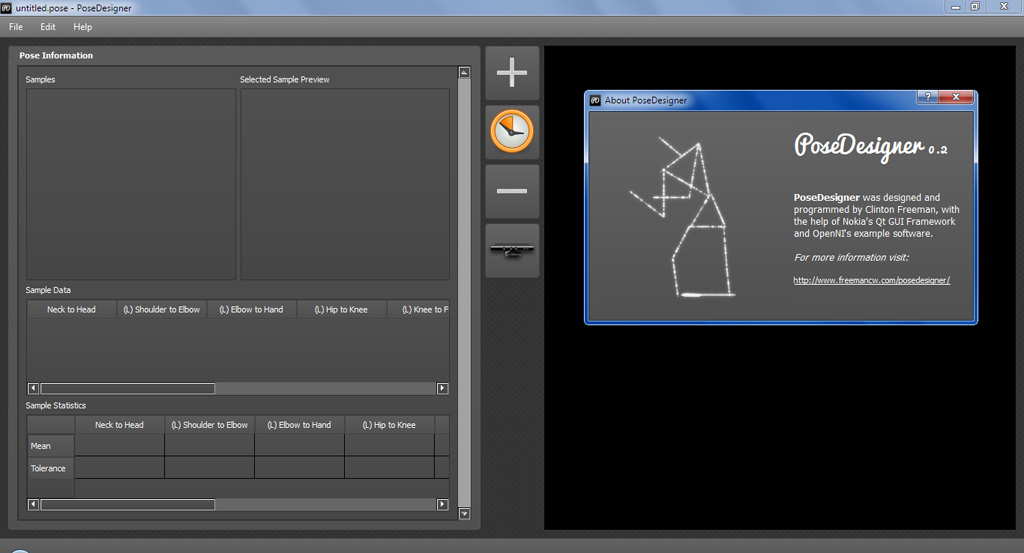Open the Help menu
This screenshot has width=1024, height=553.
tap(82, 27)
